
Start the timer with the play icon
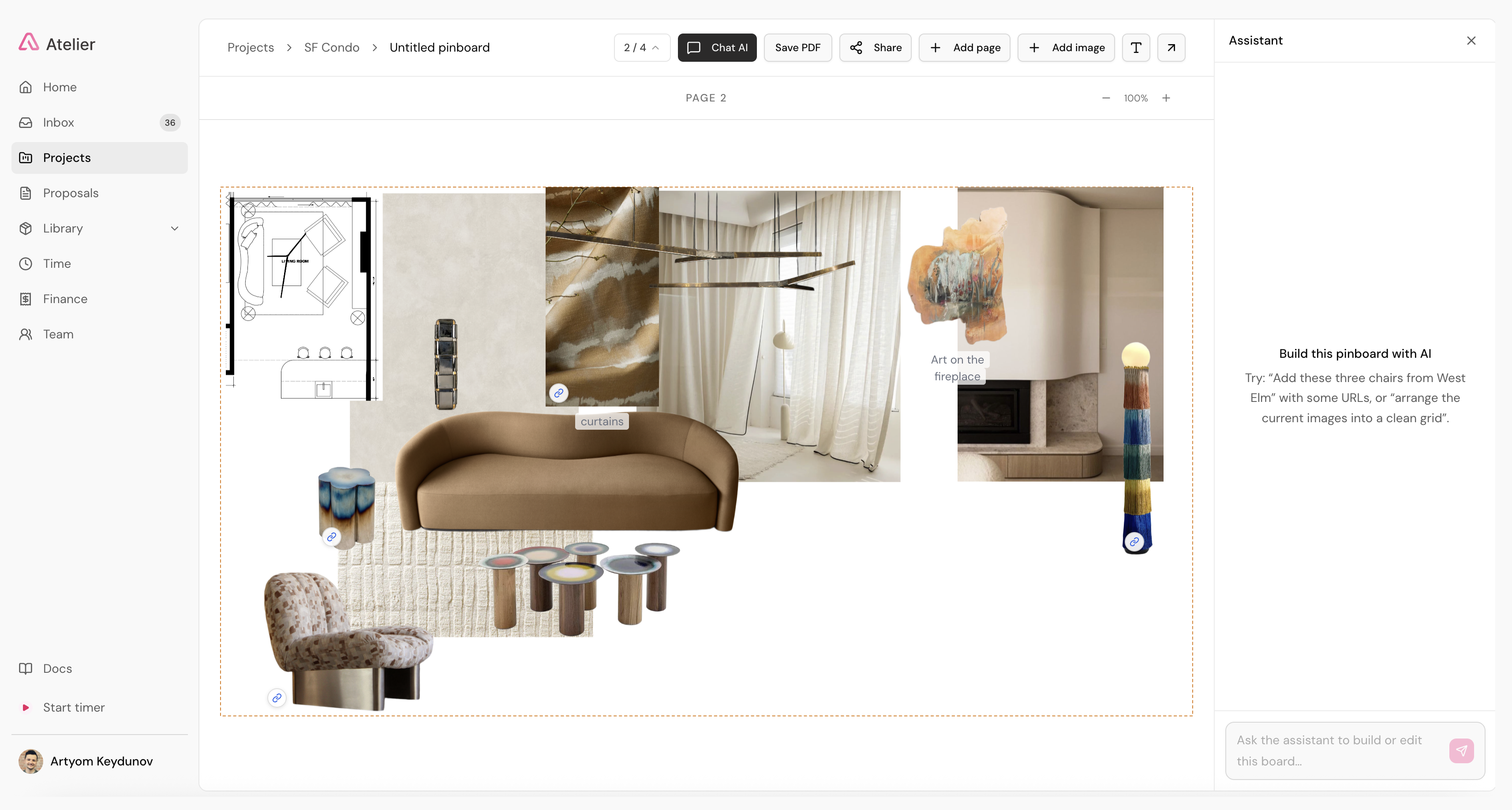pyautogui.click(x=25, y=707)
